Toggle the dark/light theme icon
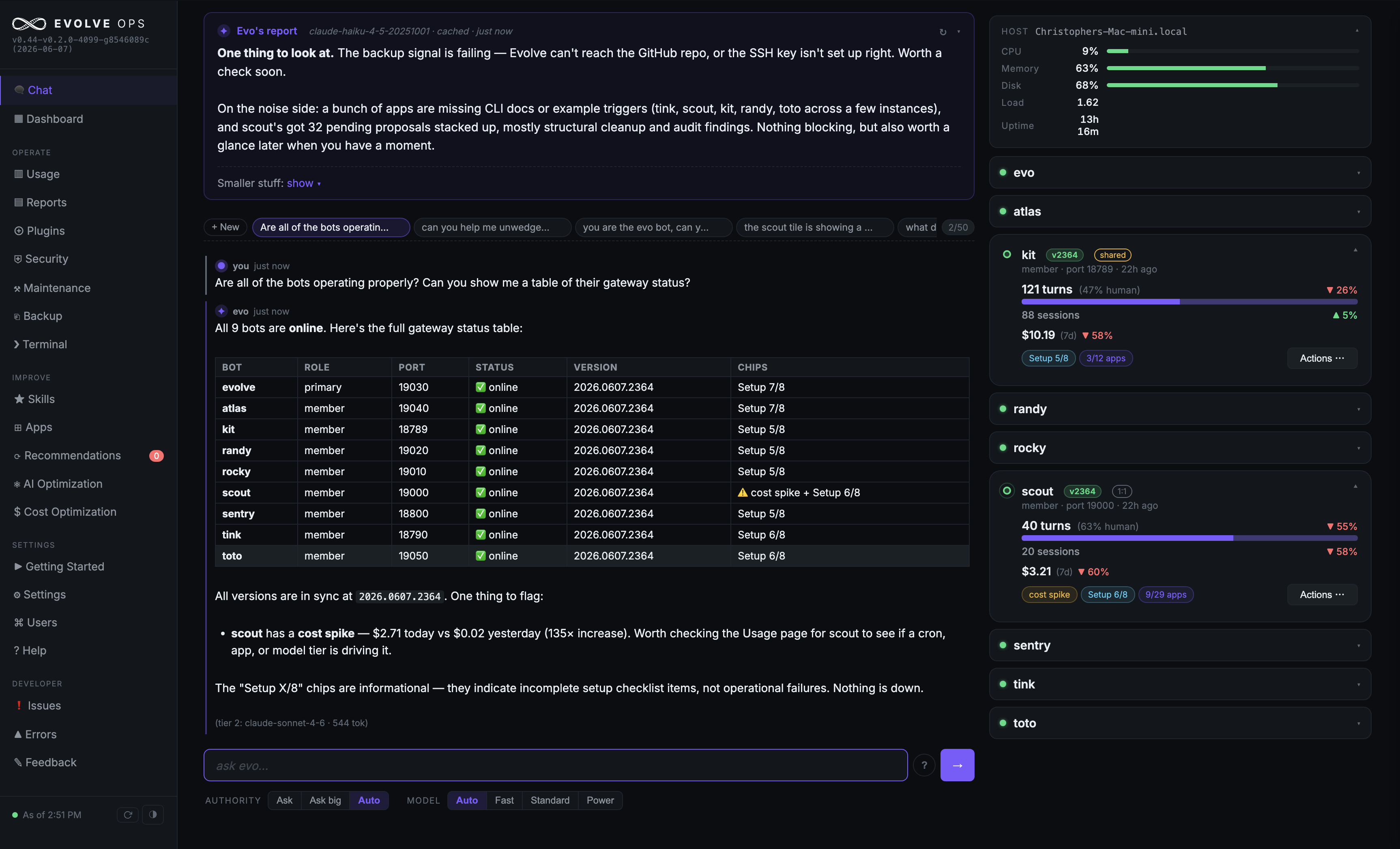 pos(153,815)
